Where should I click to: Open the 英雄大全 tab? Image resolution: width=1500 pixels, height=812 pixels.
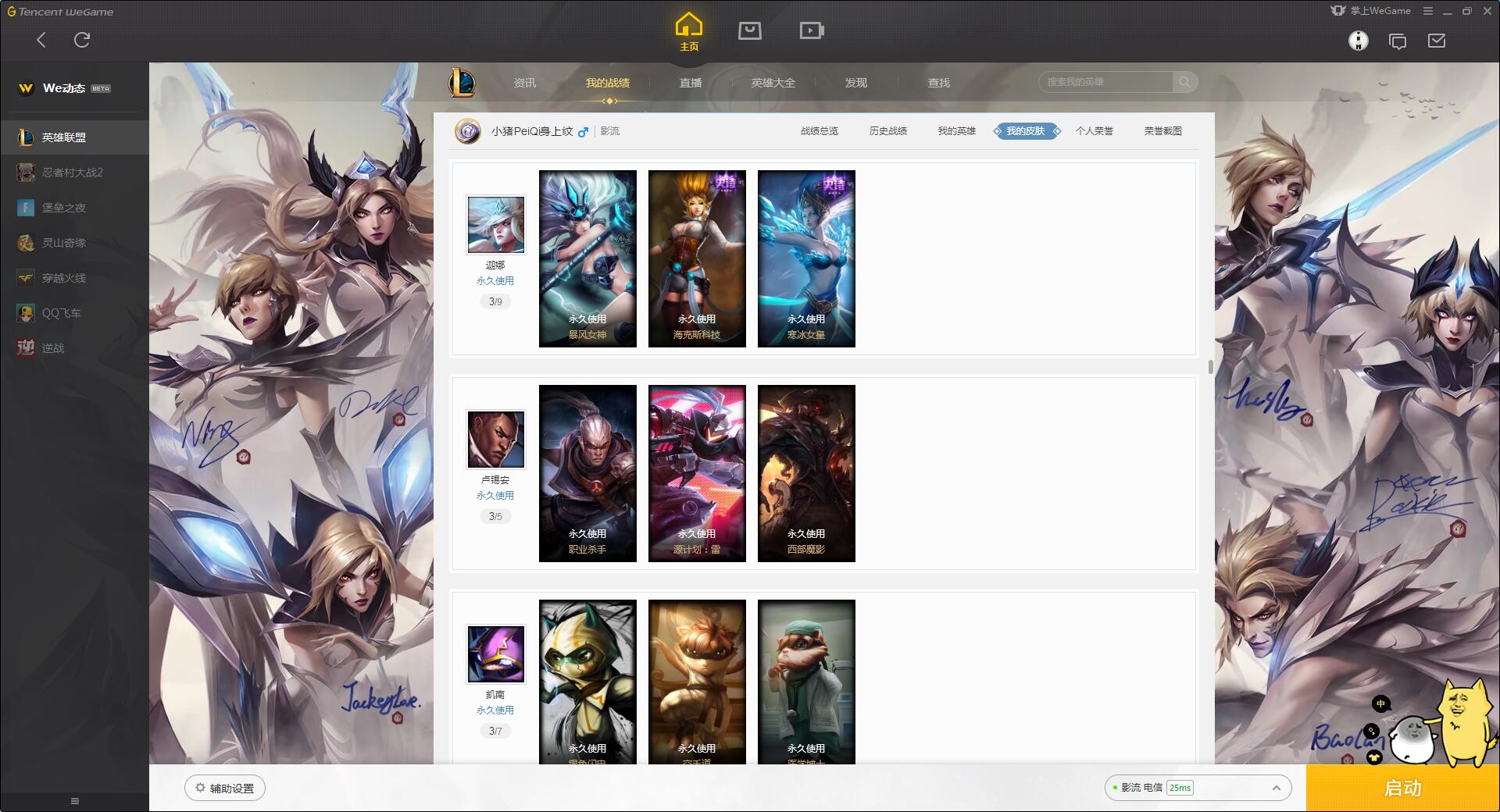tap(773, 83)
